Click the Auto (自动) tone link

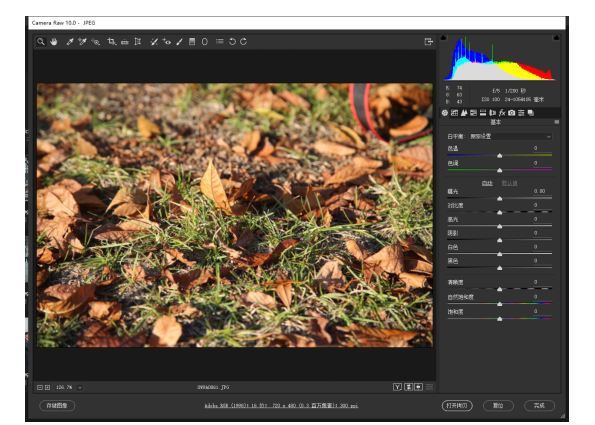(x=487, y=183)
